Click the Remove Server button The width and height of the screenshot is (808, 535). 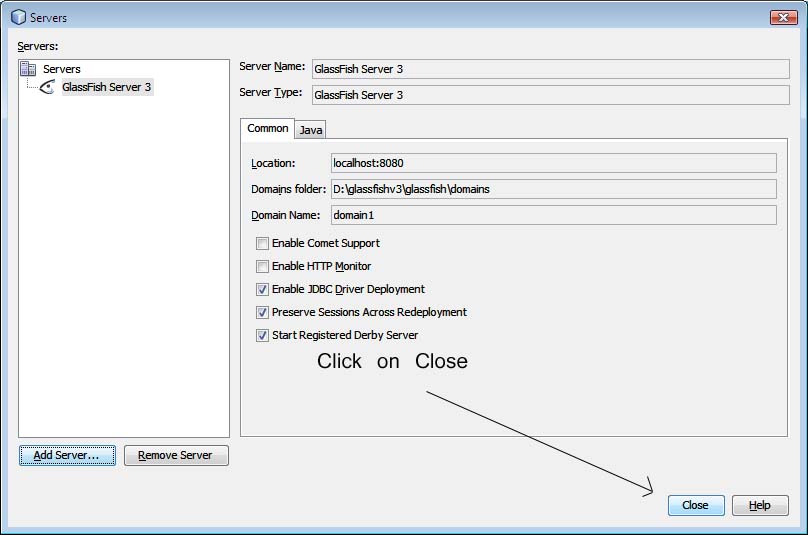click(x=176, y=456)
